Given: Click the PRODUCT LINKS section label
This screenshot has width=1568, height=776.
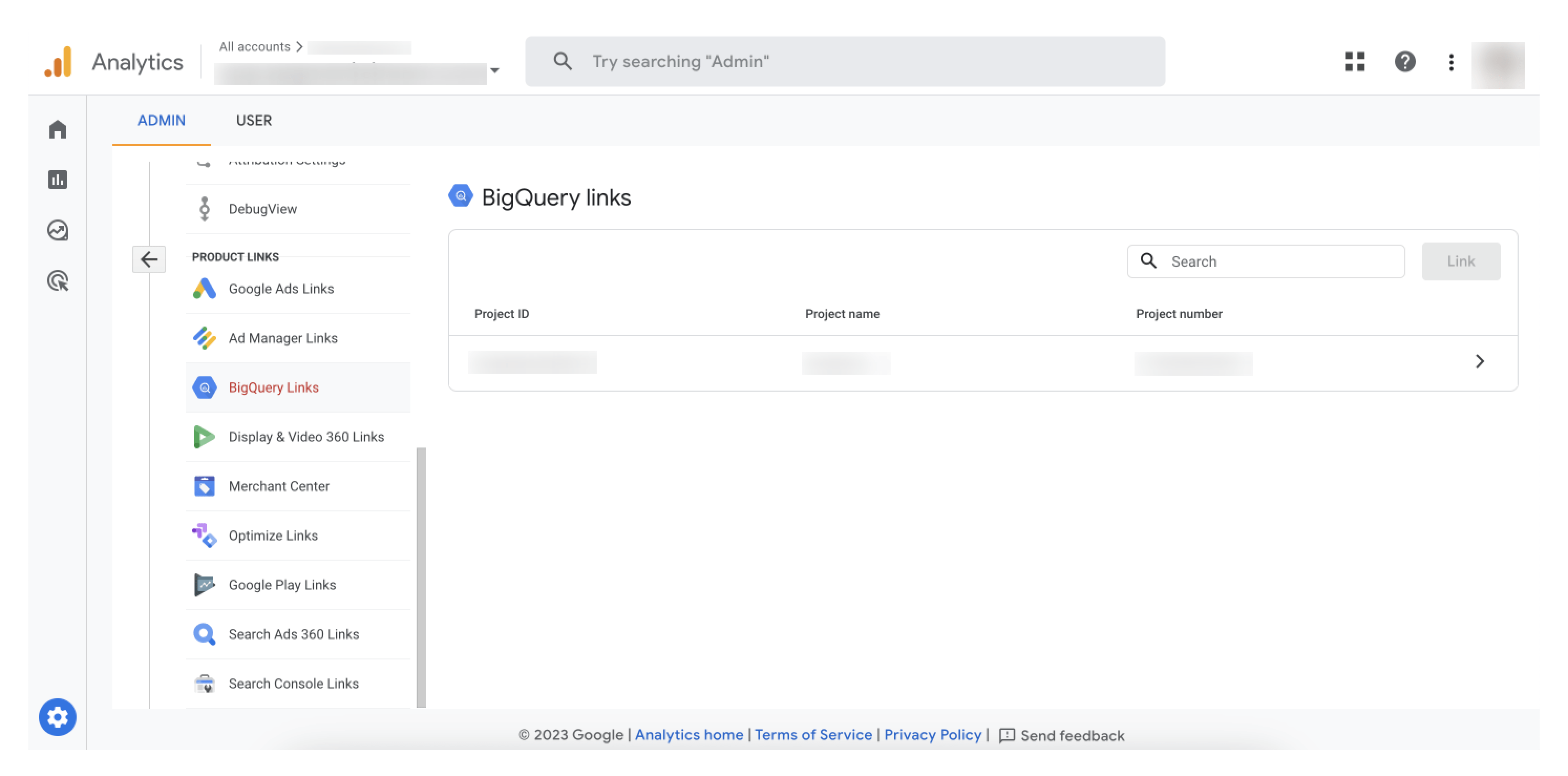Looking at the screenshot, I should (x=235, y=256).
